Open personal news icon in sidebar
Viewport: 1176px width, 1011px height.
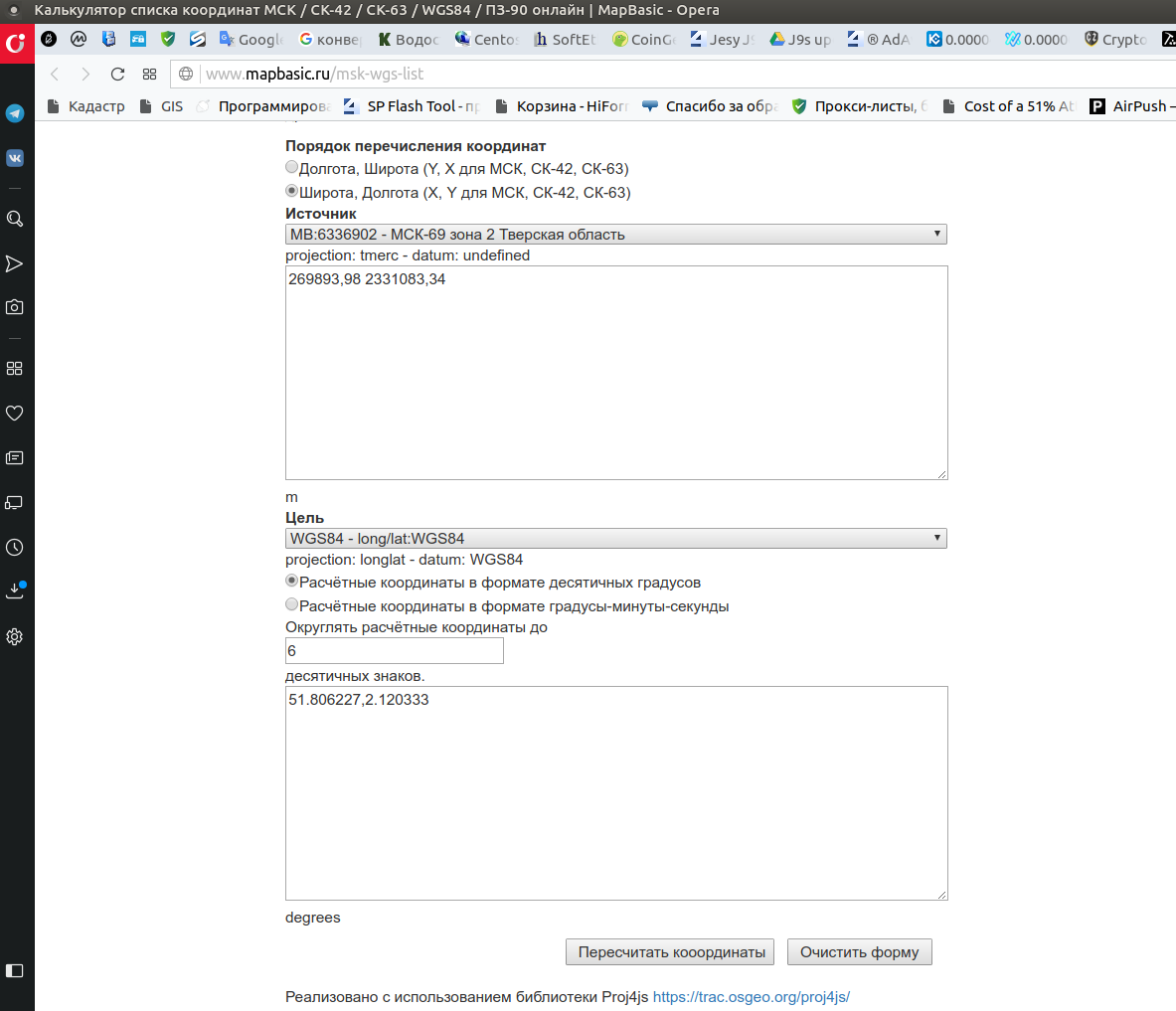coord(15,458)
